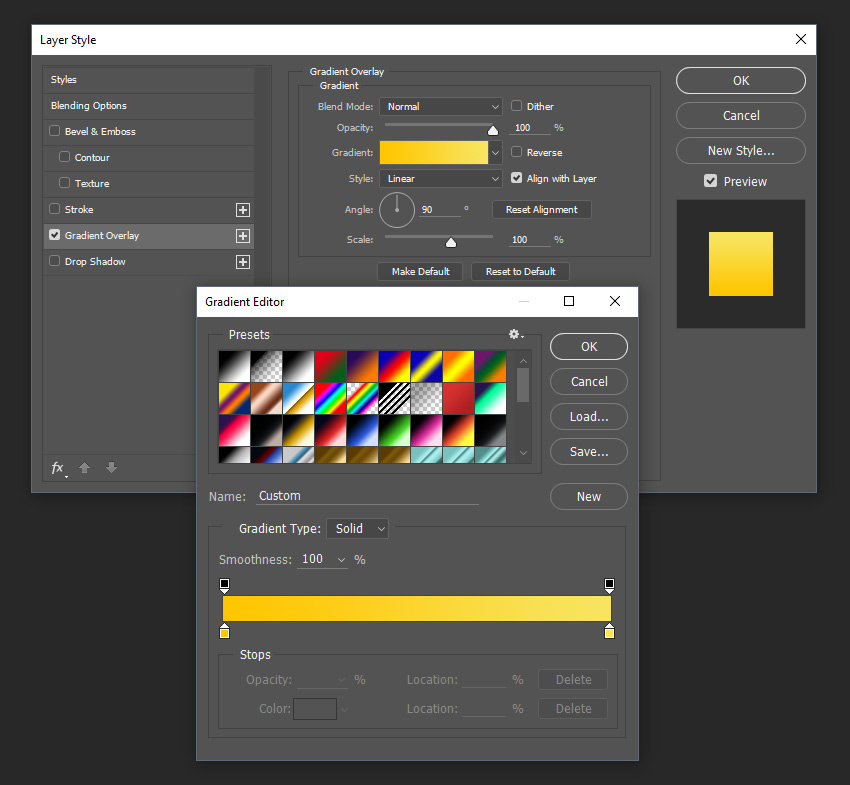850x785 pixels.
Task: Click the angle dial control
Action: click(x=396, y=209)
